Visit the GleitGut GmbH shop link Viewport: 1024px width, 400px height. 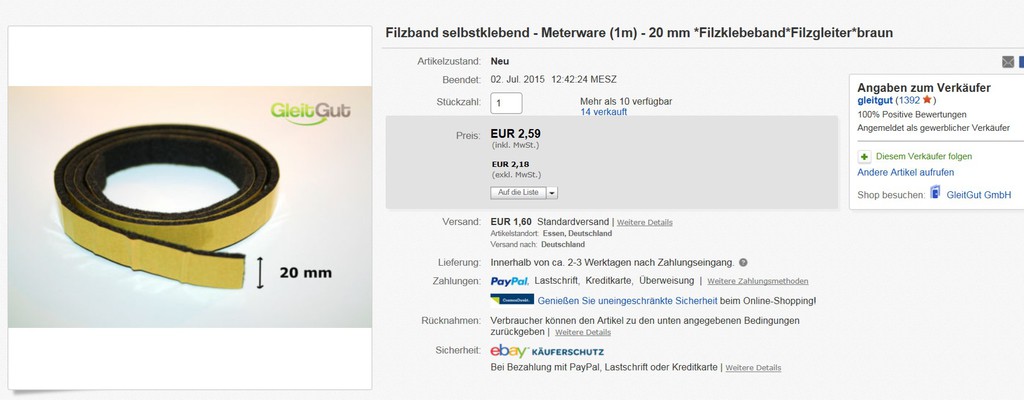(978, 195)
